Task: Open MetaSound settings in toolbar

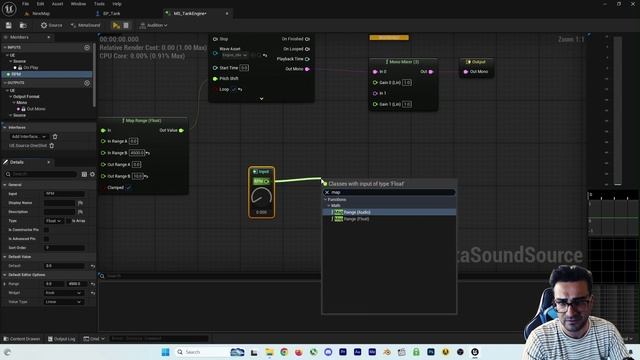Action: 85,25
